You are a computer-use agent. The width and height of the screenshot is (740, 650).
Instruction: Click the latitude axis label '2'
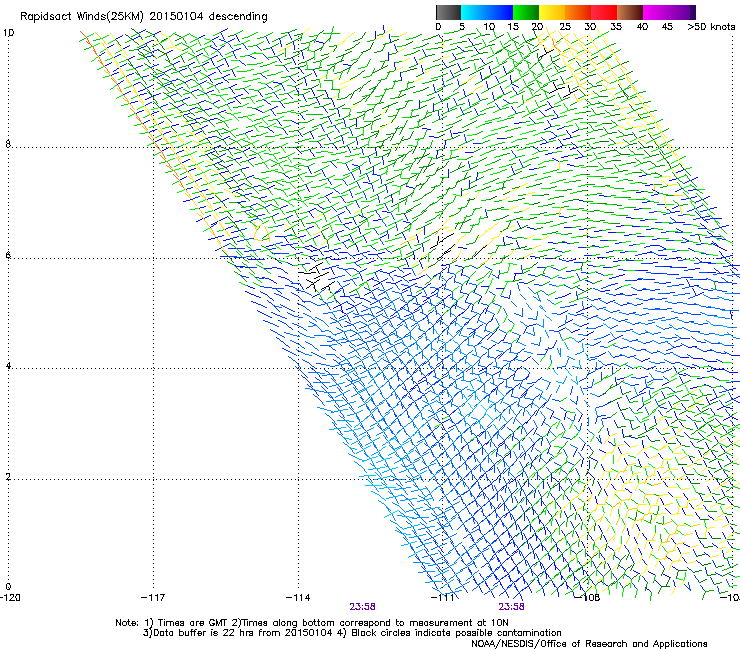8,476
